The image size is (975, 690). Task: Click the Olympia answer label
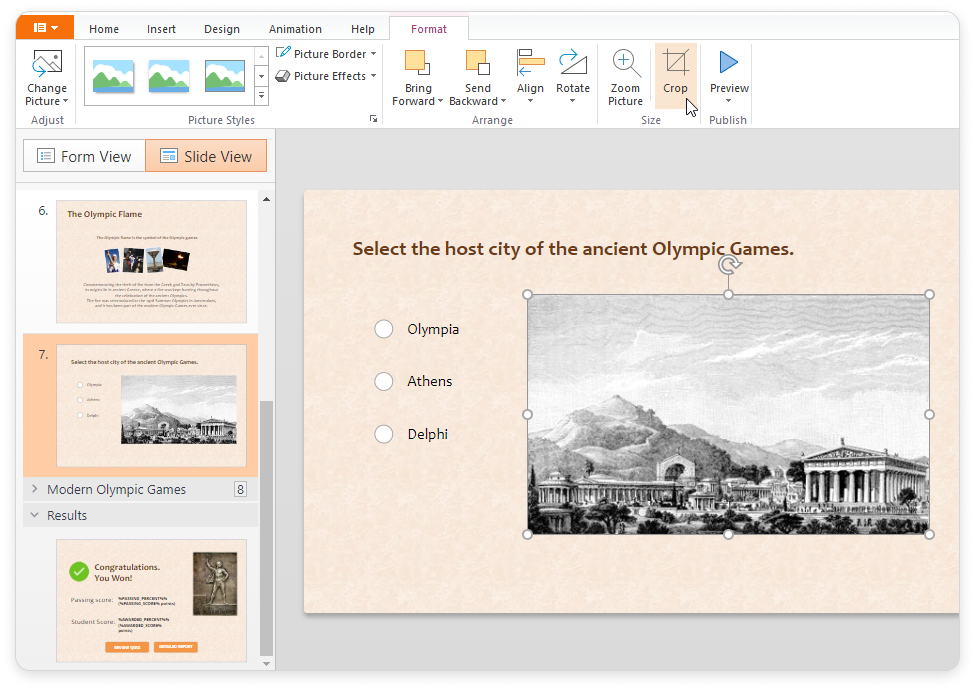pyautogui.click(x=433, y=329)
